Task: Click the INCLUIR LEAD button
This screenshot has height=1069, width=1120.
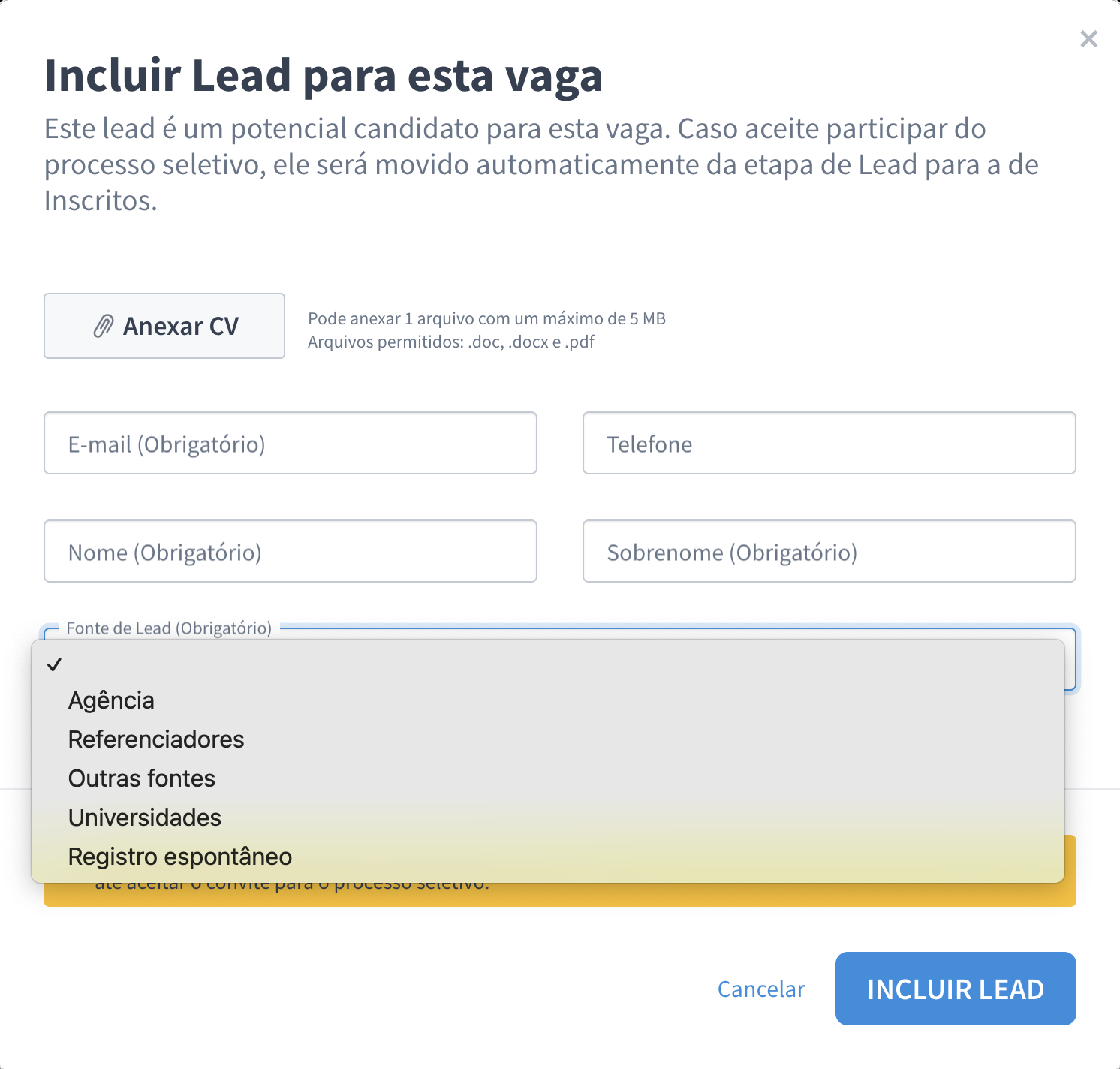Action: click(955, 989)
